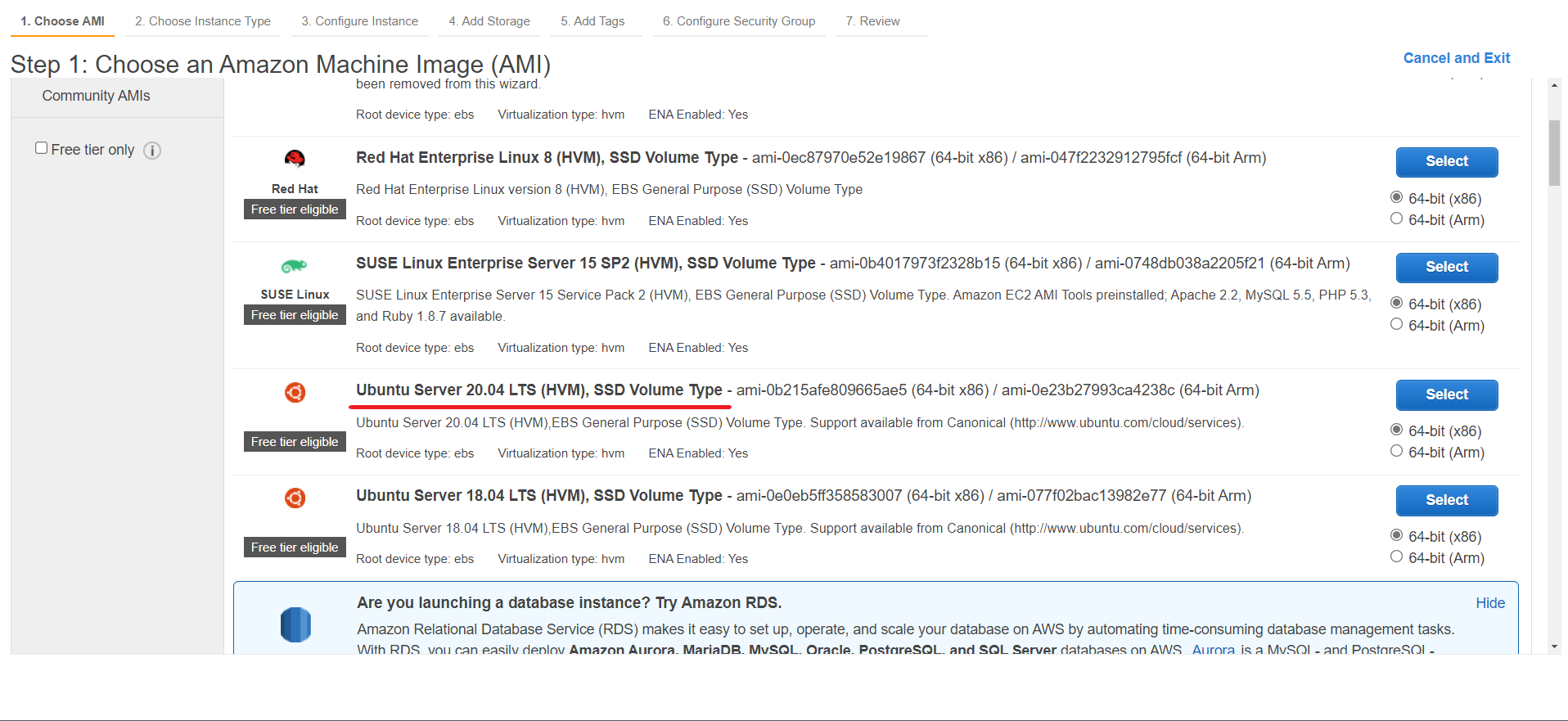Open the Community AMIs sidebar item
The height and width of the screenshot is (721, 1568).
(x=97, y=96)
